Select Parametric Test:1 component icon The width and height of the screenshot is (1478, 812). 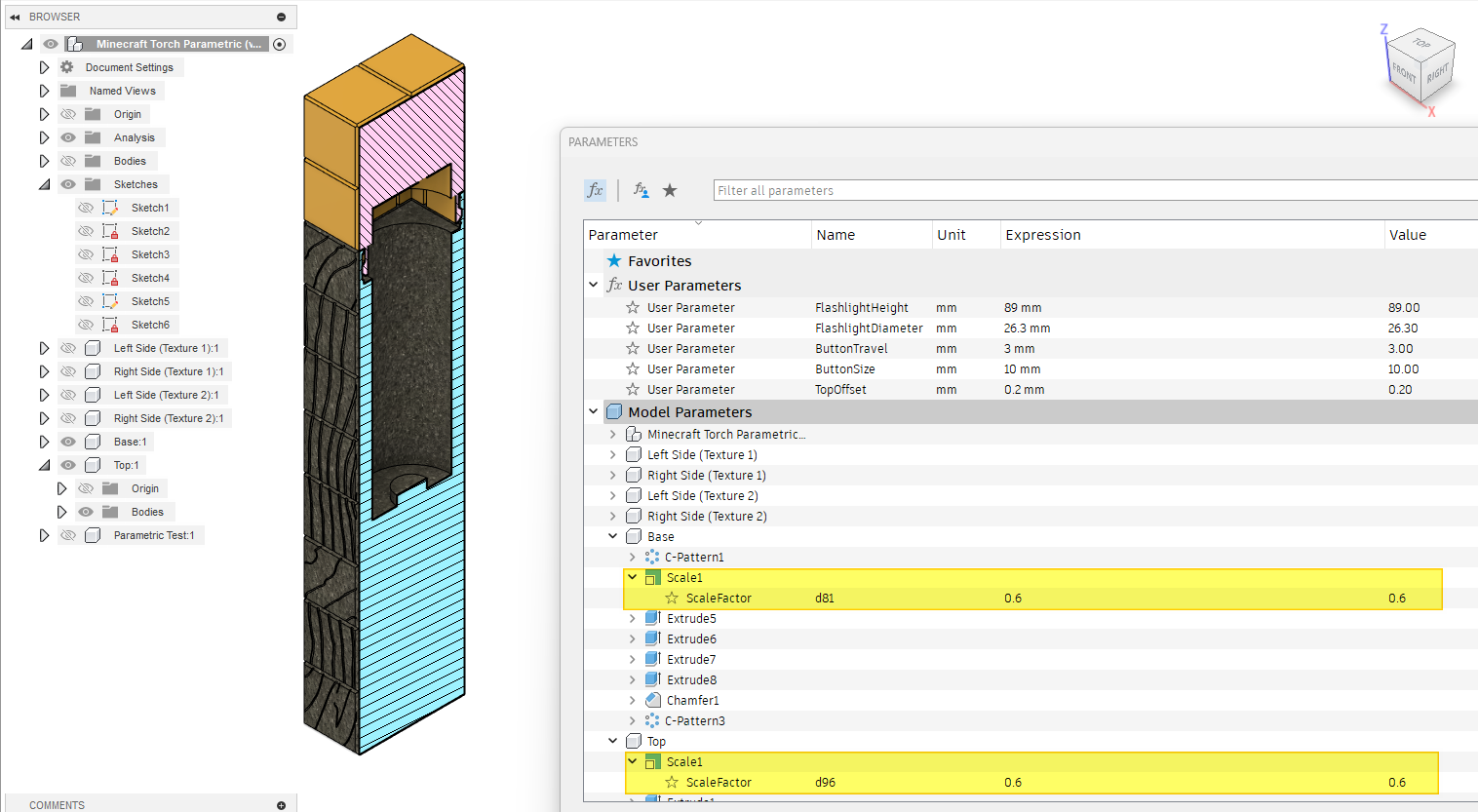click(x=93, y=535)
